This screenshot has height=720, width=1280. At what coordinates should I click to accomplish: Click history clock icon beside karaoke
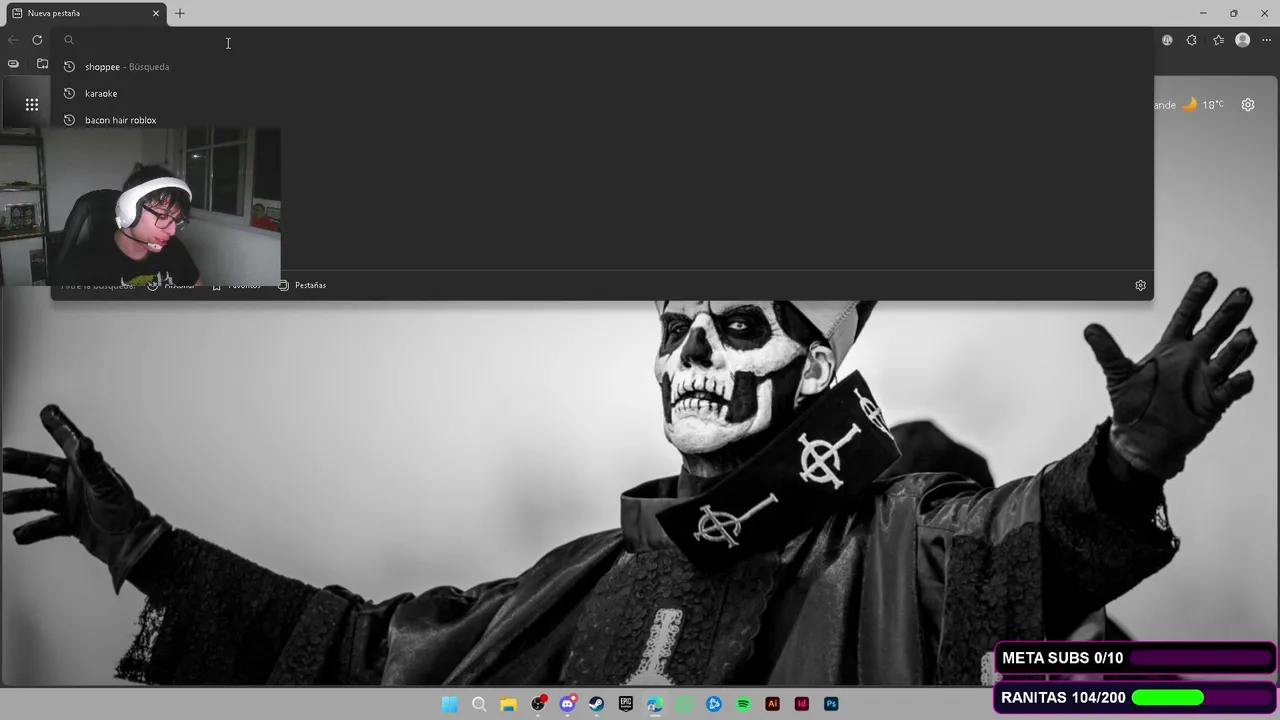[x=69, y=93]
